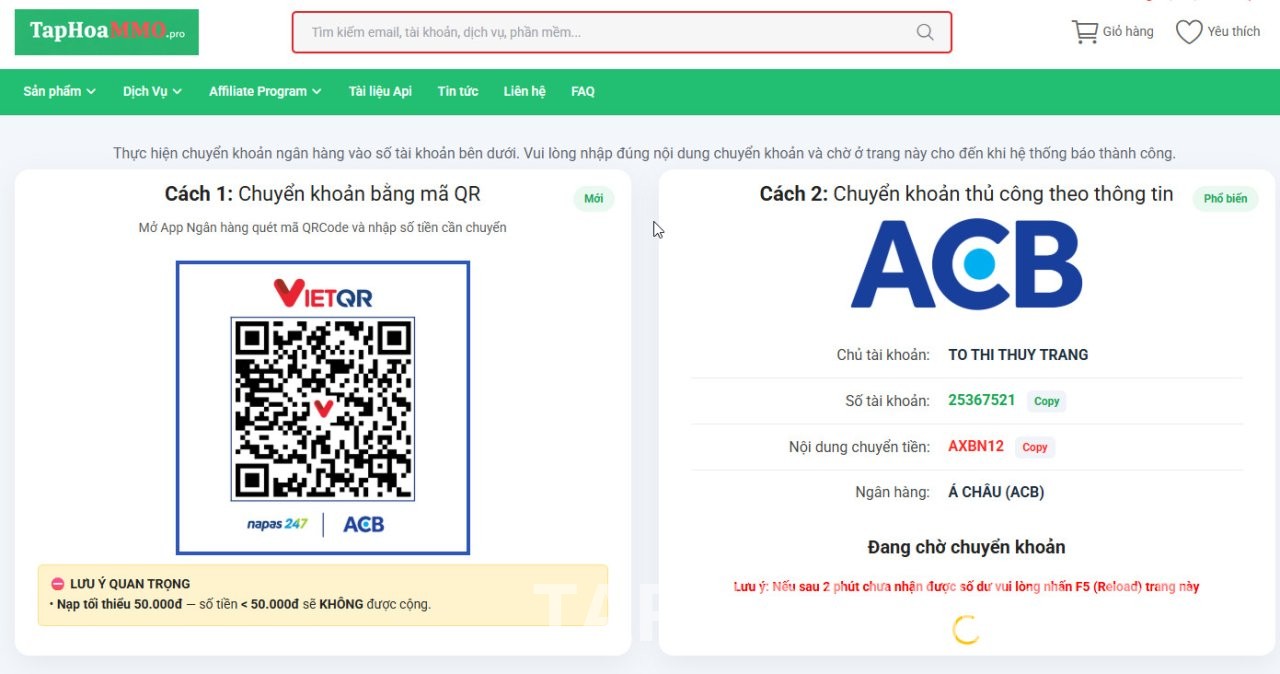This screenshot has width=1280, height=674.
Task: Expand the Affiliate Program dropdown menu
Action: pyautogui.click(x=265, y=91)
